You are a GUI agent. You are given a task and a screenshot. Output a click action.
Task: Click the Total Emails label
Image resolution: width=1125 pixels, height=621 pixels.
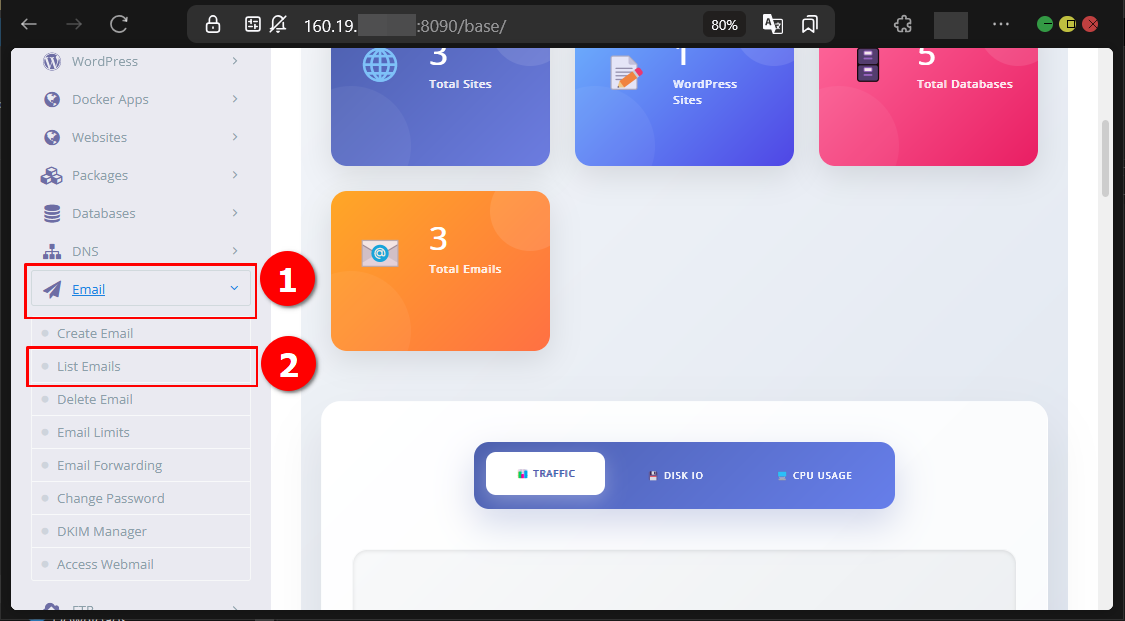pos(465,269)
